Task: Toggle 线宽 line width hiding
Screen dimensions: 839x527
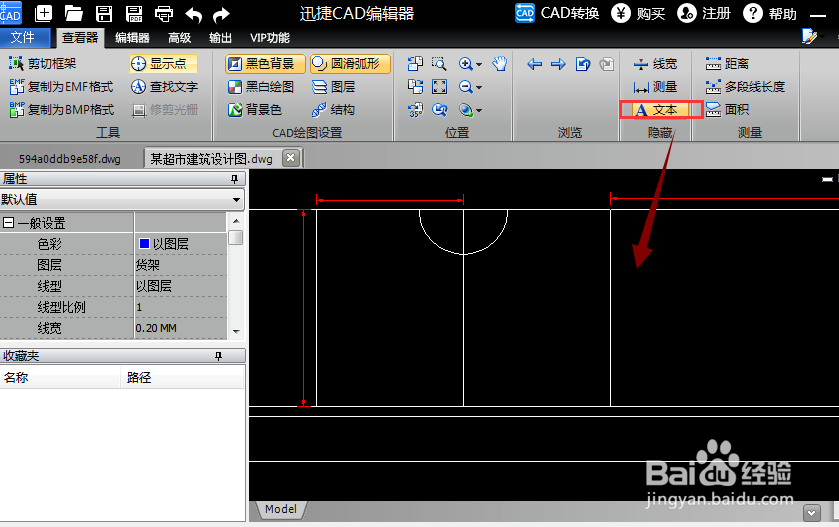Action: click(x=655, y=64)
